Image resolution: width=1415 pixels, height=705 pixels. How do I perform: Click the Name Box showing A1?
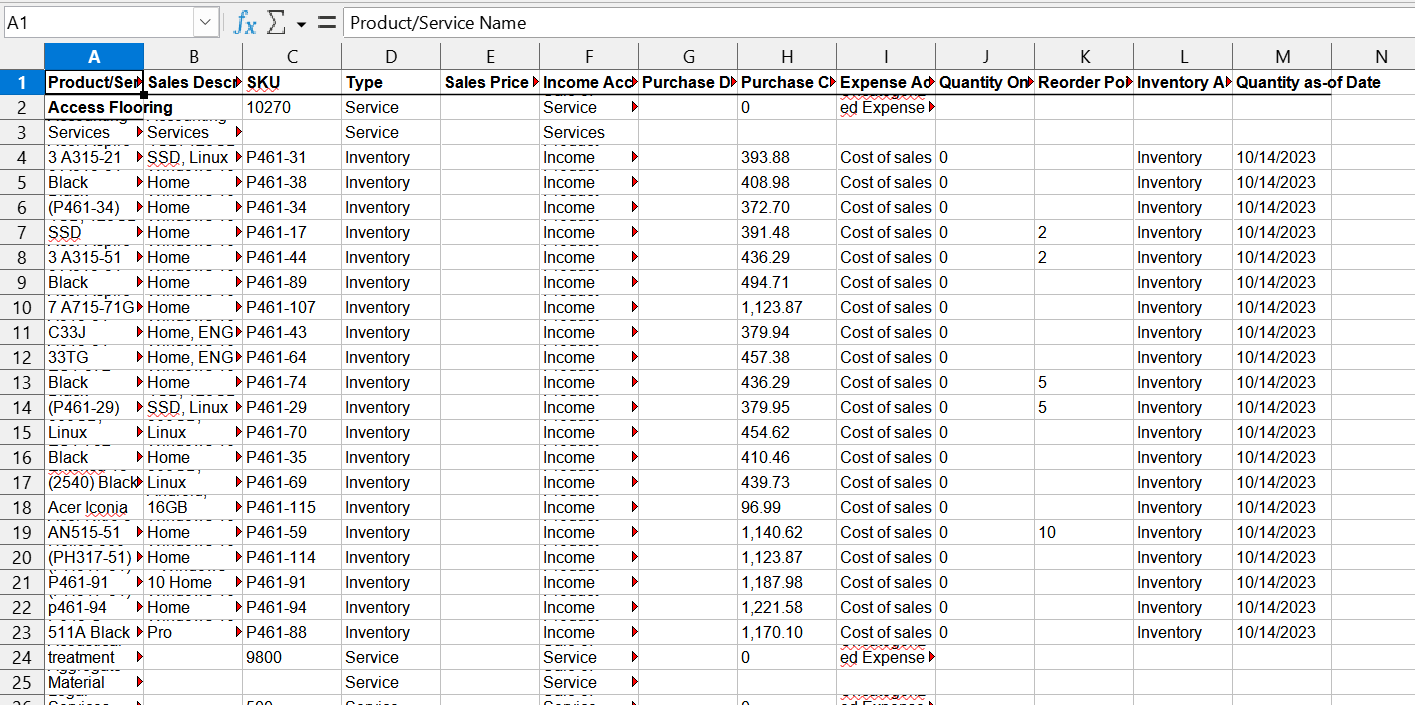coord(98,22)
